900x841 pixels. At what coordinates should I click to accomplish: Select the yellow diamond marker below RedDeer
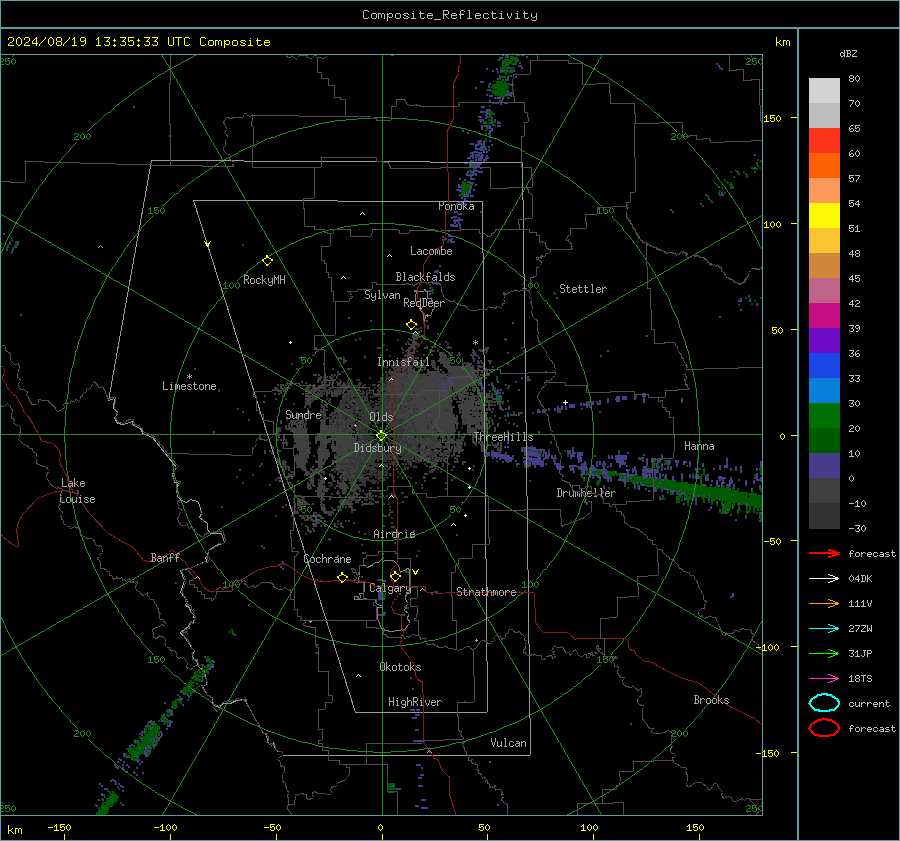point(412,325)
